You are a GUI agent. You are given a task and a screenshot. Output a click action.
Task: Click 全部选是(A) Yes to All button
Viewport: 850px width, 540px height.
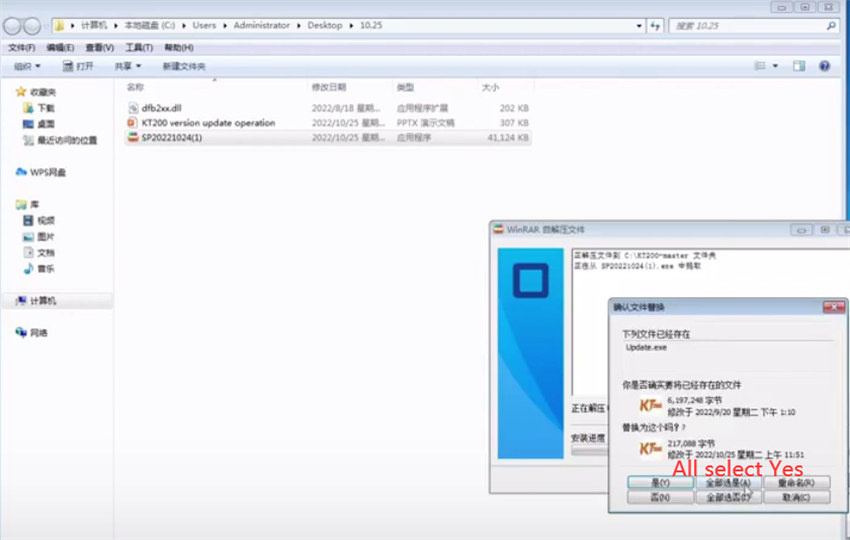pyautogui.click(x=728, y=482)
